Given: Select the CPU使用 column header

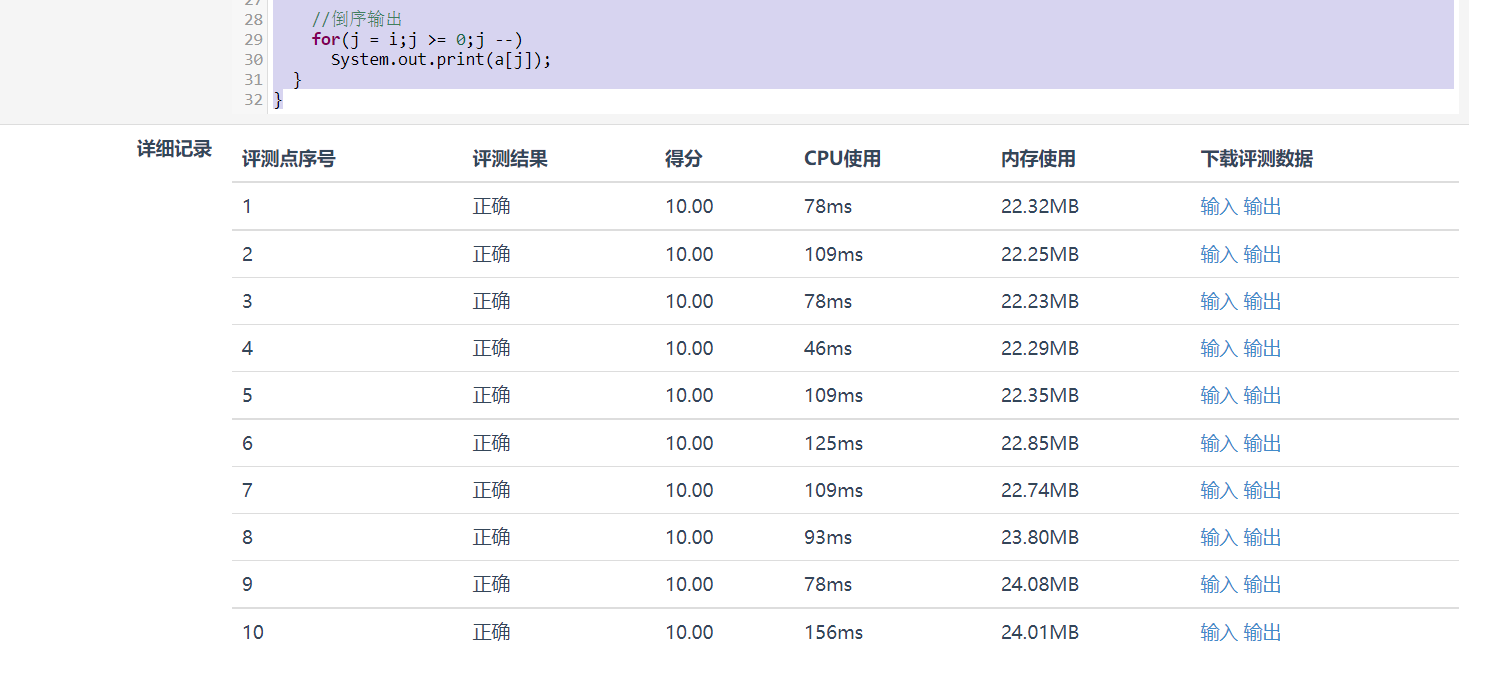Looking at the screenshot, I should click(842, 159).
